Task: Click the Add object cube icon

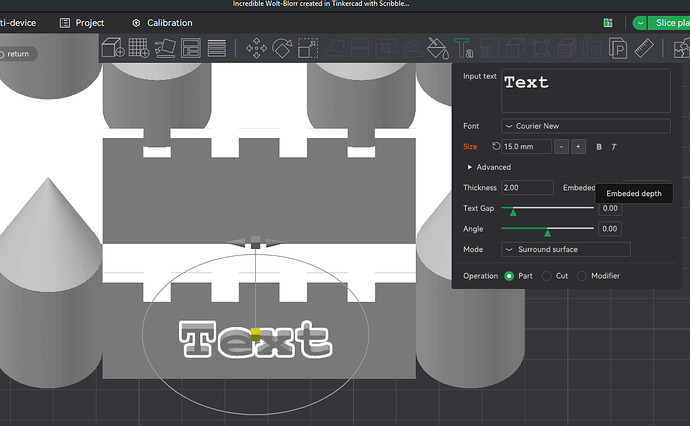Action: [113, 48]
